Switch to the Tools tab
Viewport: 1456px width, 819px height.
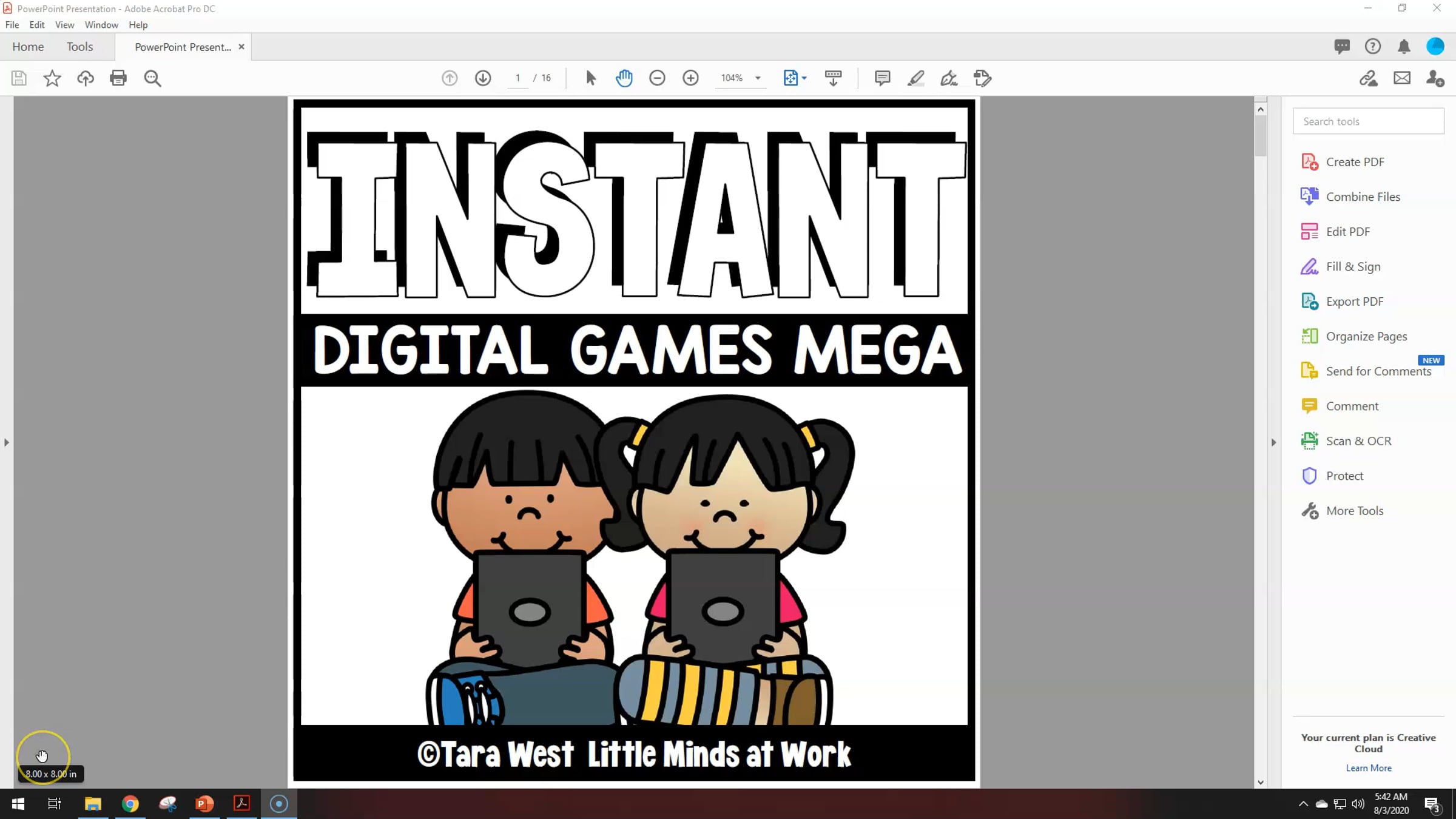(79, 47)
